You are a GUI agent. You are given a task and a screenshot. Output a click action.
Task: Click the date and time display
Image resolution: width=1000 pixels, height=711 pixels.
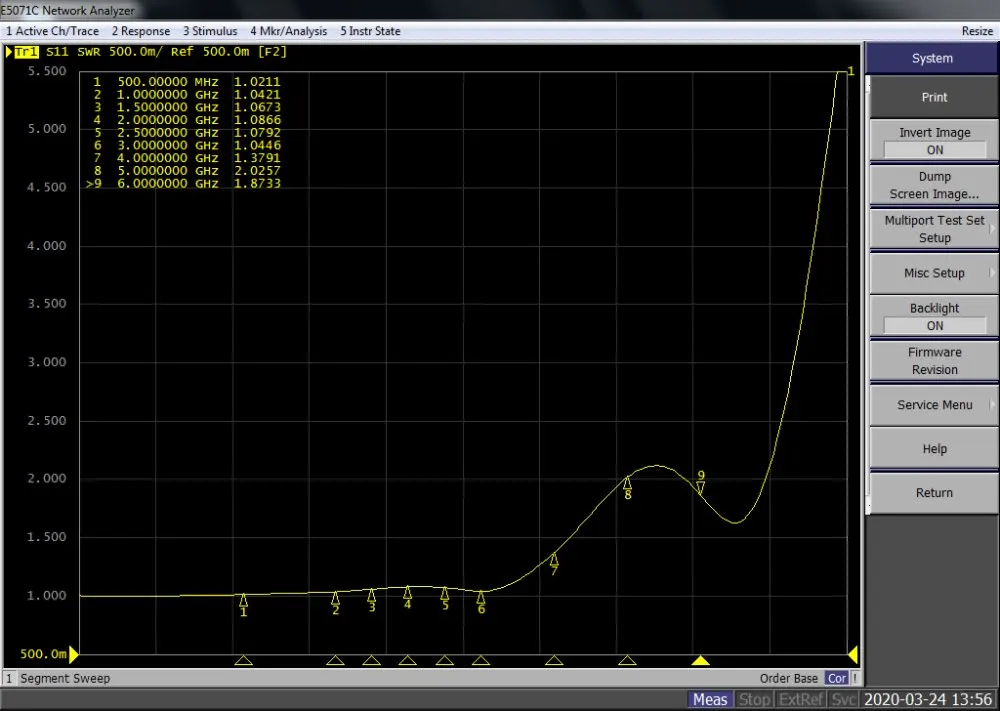[928, 700]
